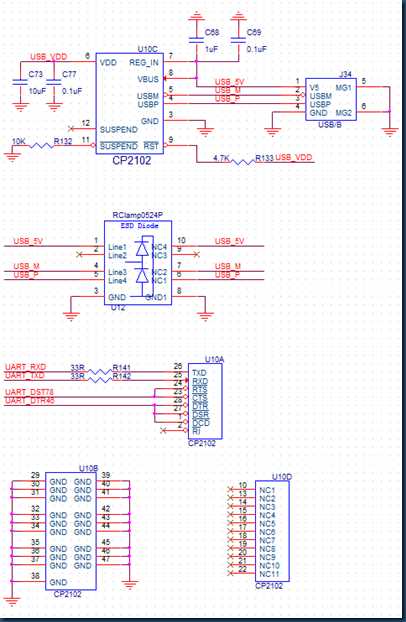The height and width of the screenshot is (622, 406).
Task: Click the RST pin label on U10C
Action: coord(151,146)
